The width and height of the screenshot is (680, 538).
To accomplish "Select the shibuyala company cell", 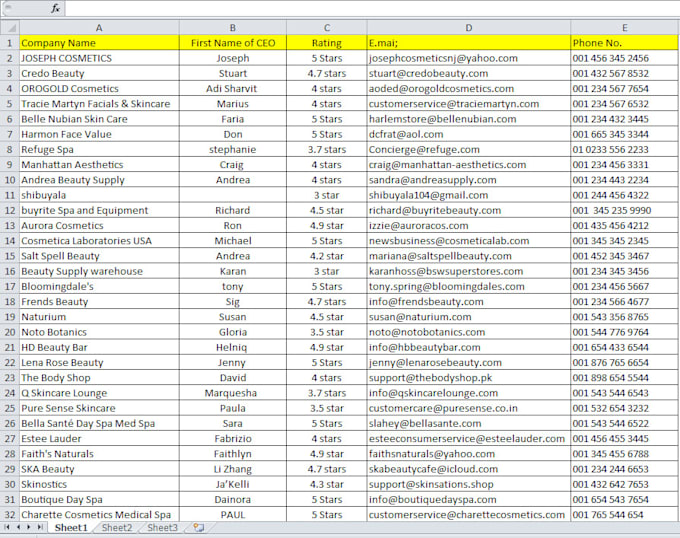I will [x=99, y=195].
